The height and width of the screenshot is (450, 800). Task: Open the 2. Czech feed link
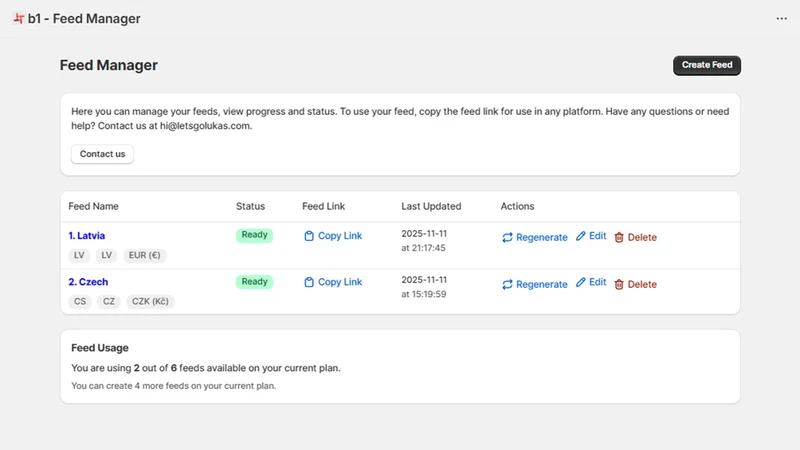point(88,282)
